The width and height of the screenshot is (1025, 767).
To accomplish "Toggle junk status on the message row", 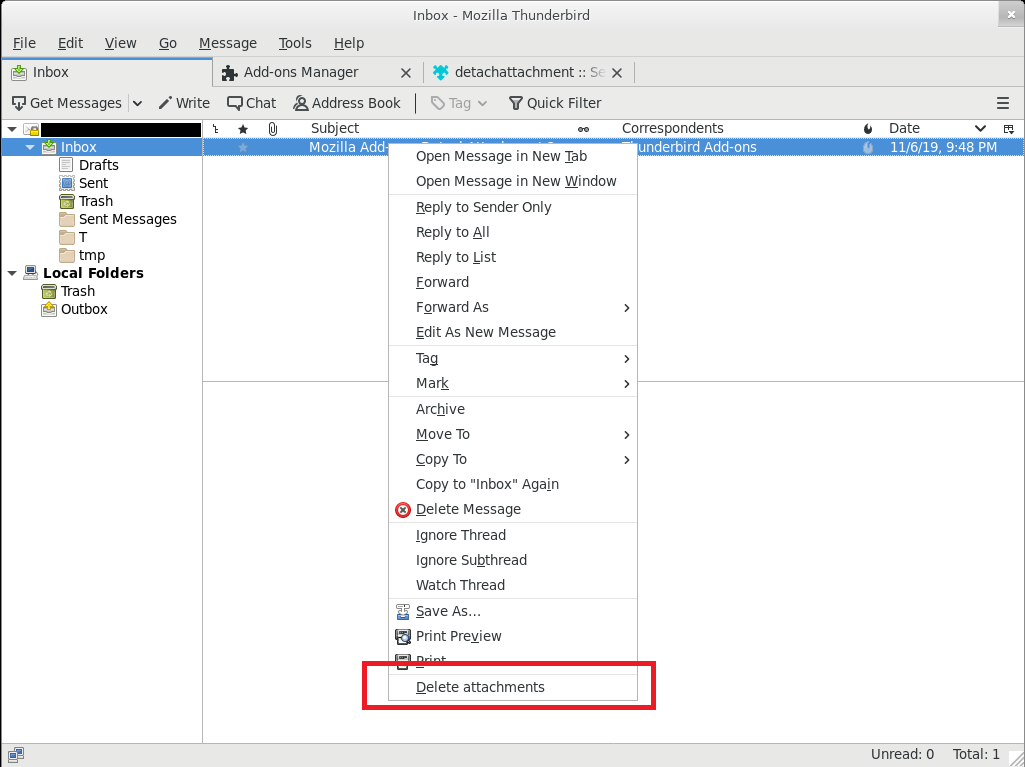I will coord(868,148).
